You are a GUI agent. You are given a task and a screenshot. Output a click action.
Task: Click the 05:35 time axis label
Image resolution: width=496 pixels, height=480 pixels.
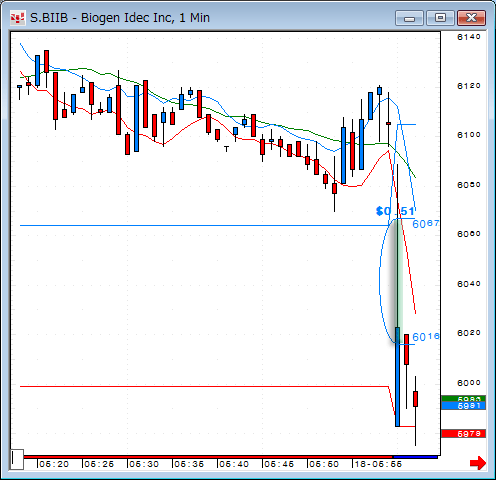pos(189,464)
